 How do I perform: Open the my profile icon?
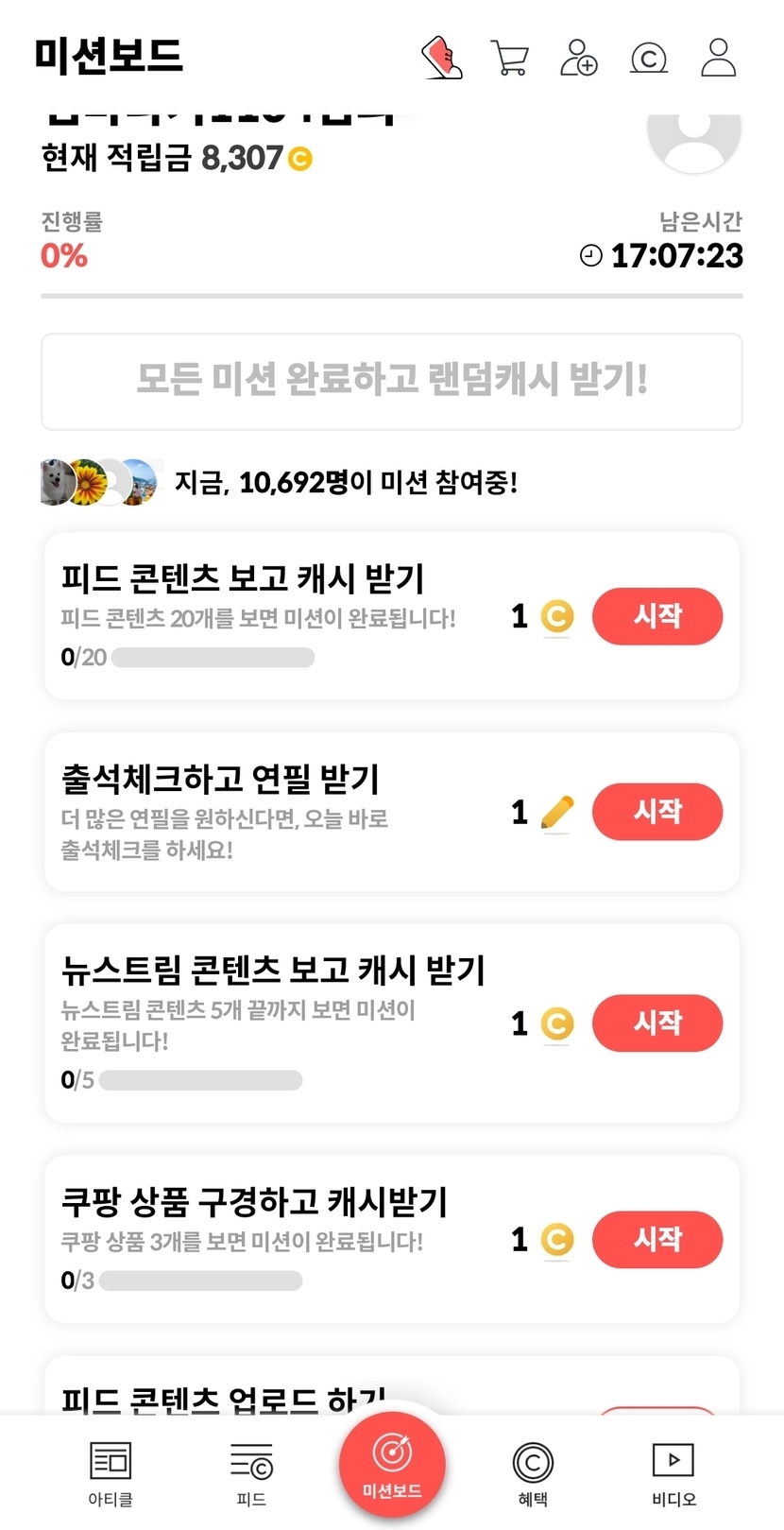coord(718,58)
